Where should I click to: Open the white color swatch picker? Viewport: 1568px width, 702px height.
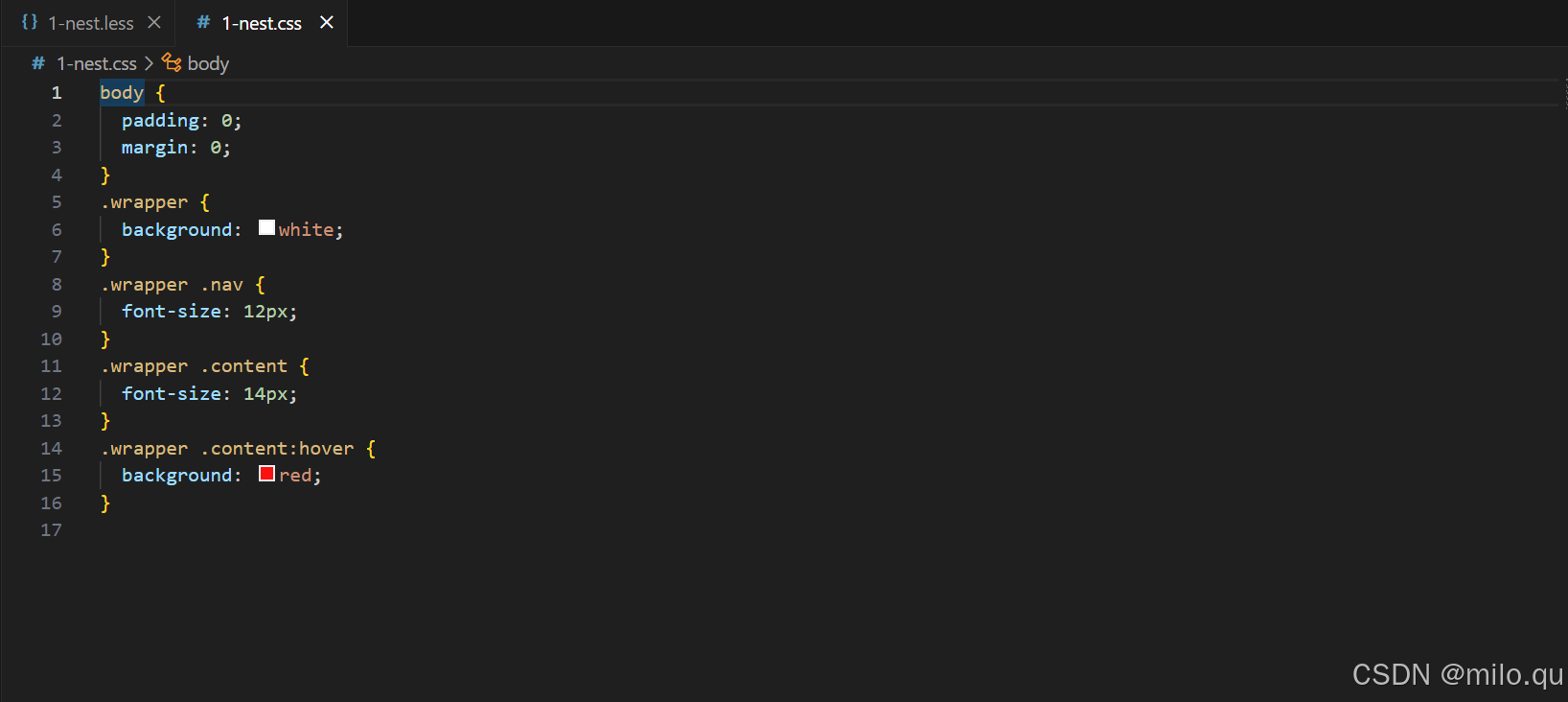pos(266,228)
